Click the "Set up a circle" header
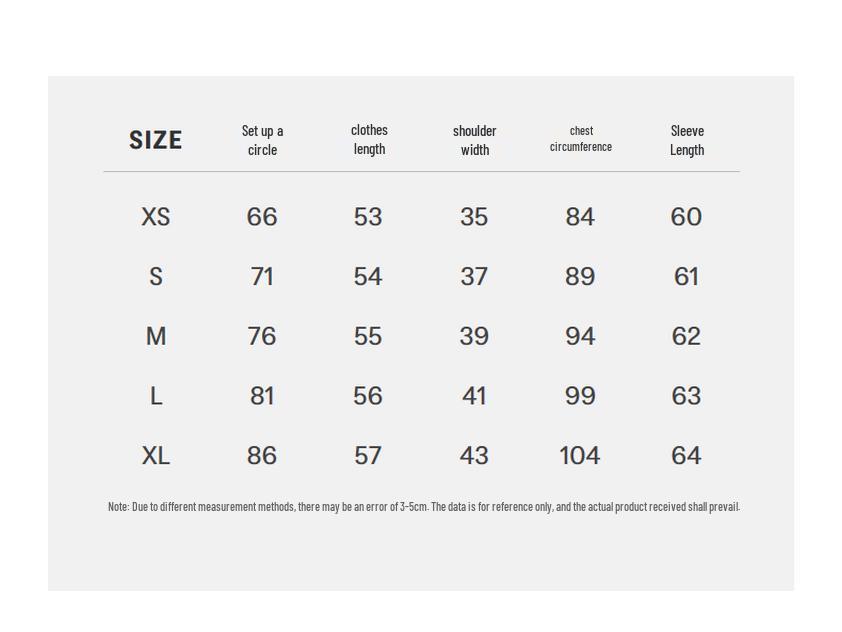The width and height of the screenshot is (842, 632). click(262, 140)
